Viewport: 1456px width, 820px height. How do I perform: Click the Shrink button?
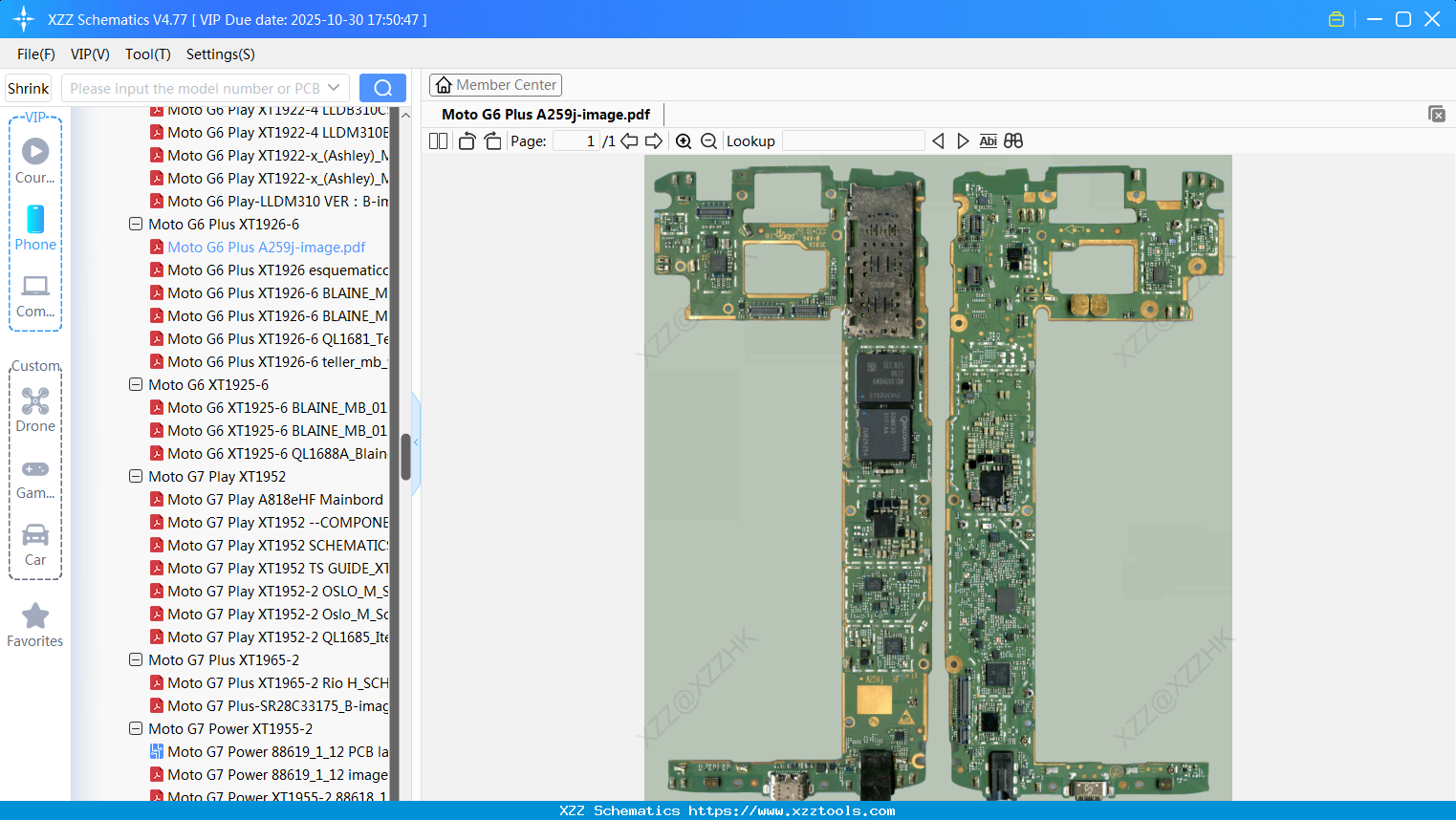(29, 88)
